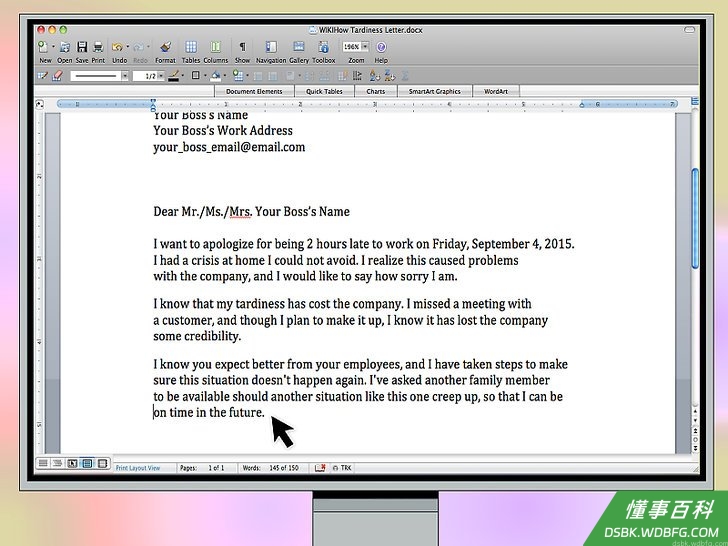Open the Tables grid tool
728x546 pixels.
tap(191, 47)
